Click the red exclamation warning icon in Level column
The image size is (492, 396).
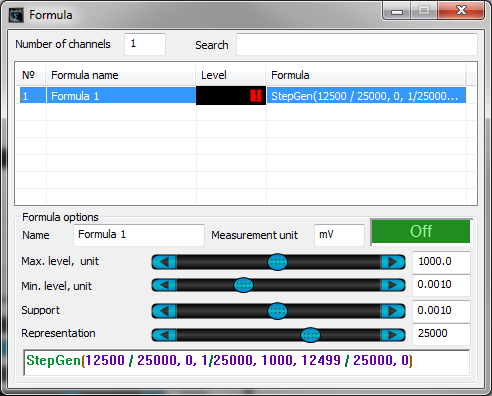[x=256, y=96]
